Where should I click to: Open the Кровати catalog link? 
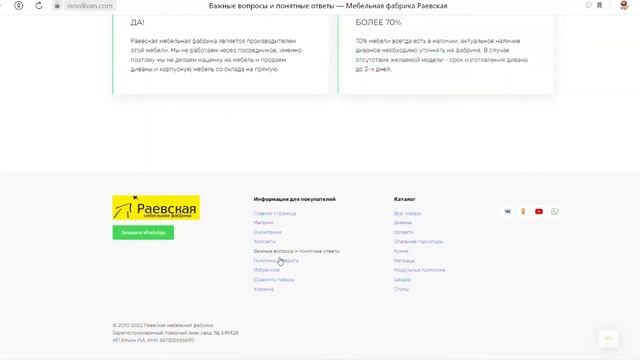(404, 232)
